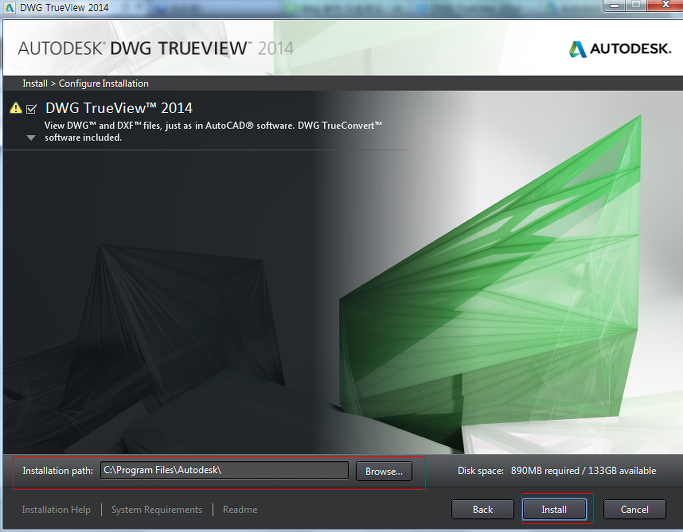Click the View DWG and DXF files description
The width and height of the screenshot is (683, 532).
pyautogui.click(x=213, y=132)
